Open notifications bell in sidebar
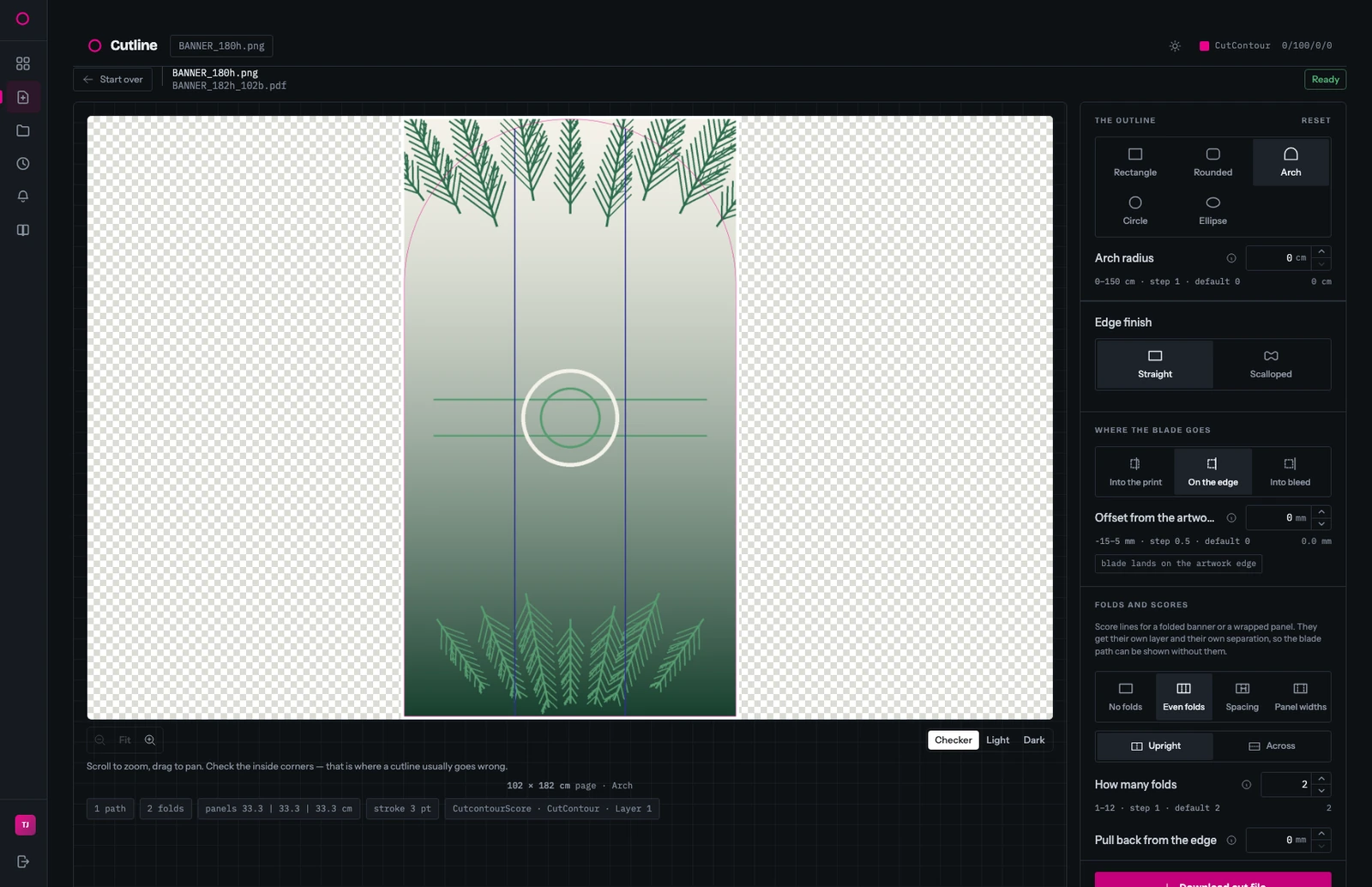Screen dimensions: 1372x887 click(23, 196)
